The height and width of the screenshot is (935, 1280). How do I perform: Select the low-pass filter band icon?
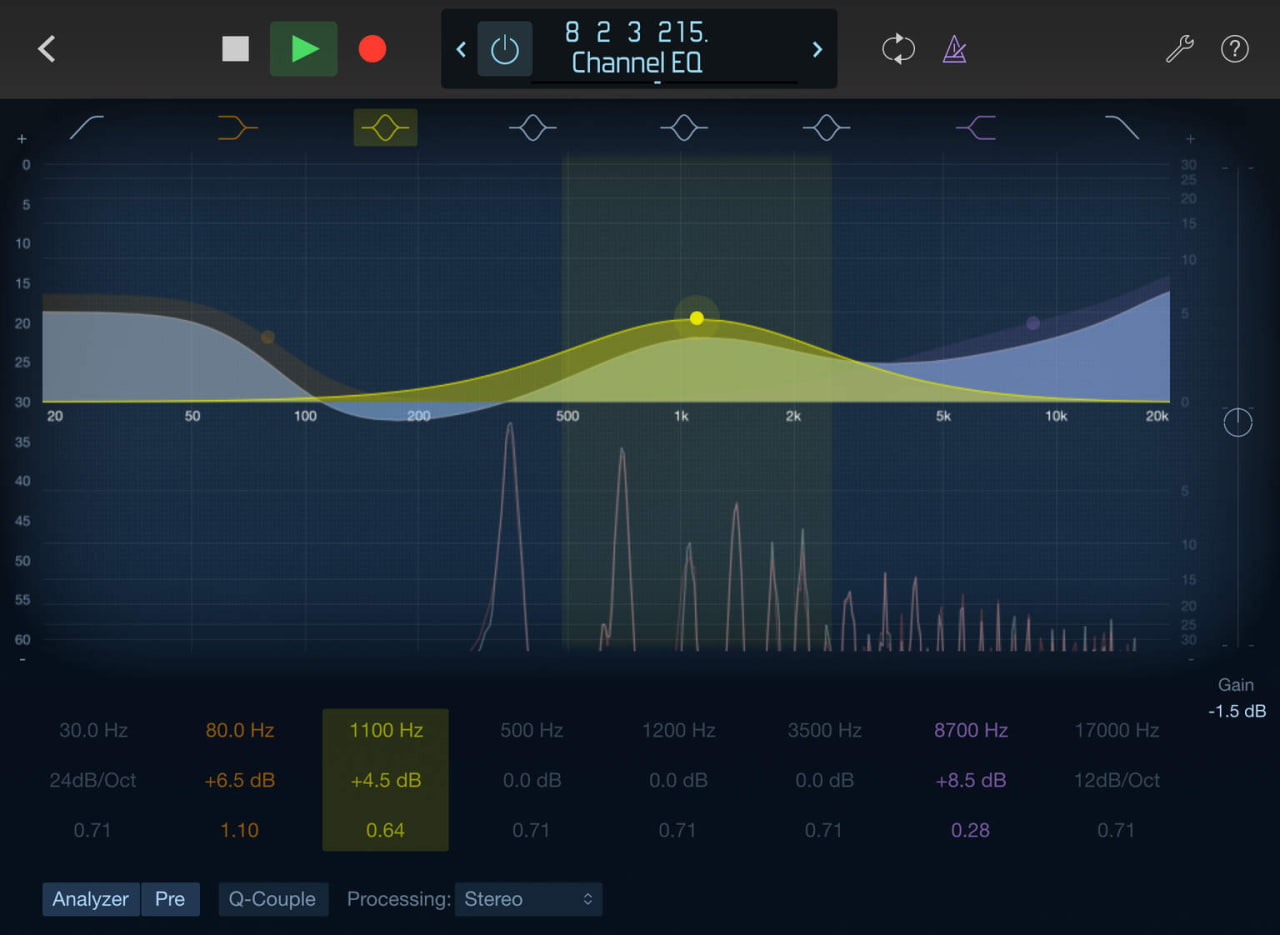(1122, 127)
